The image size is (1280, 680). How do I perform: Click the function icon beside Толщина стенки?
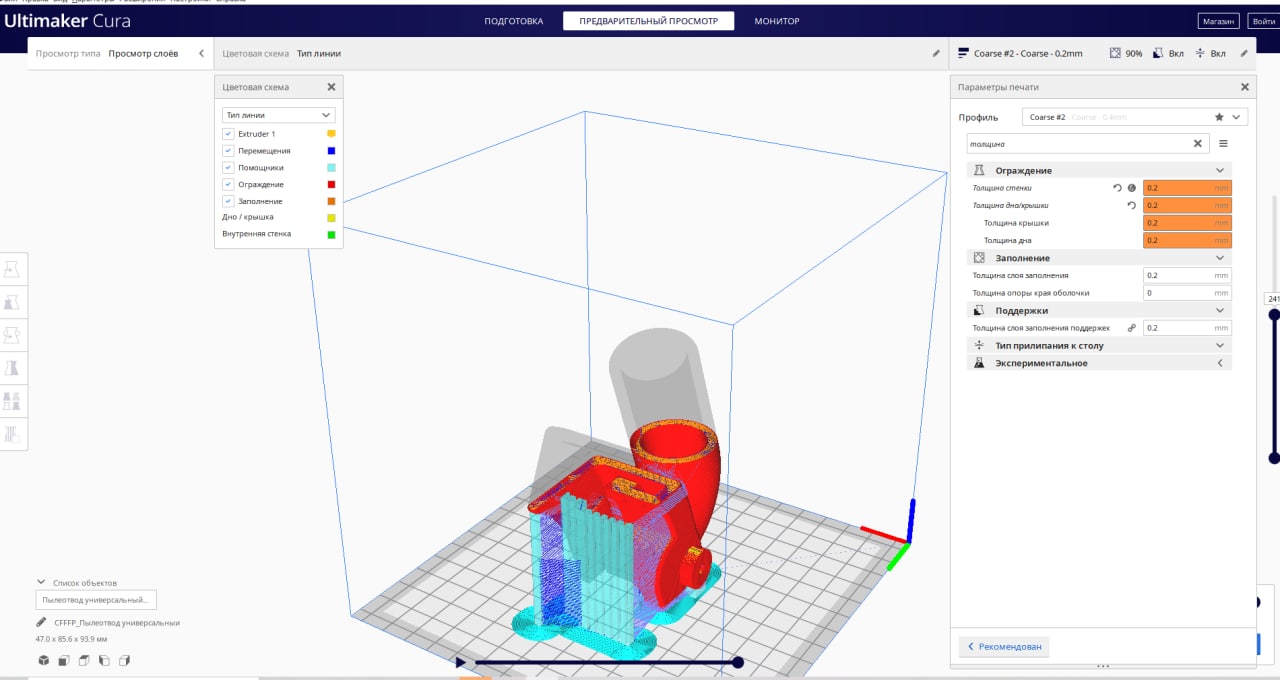1132,188
